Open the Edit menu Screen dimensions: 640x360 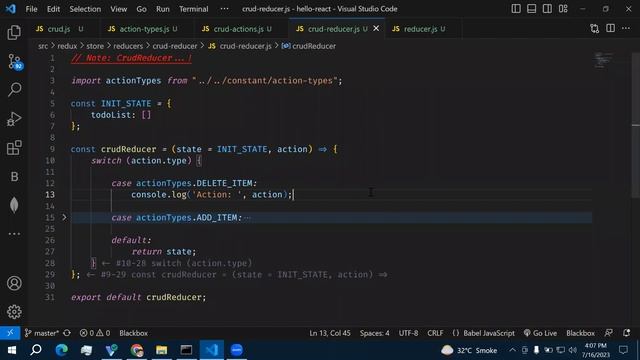coord(53,9)
